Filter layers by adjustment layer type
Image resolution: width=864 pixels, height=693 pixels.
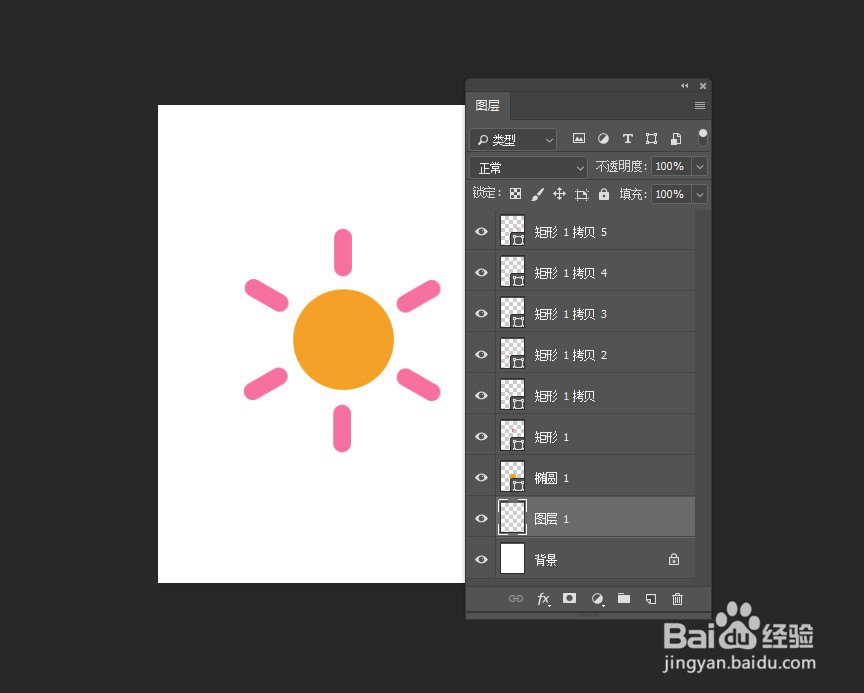pyautogui.click(x=603, y=138)
